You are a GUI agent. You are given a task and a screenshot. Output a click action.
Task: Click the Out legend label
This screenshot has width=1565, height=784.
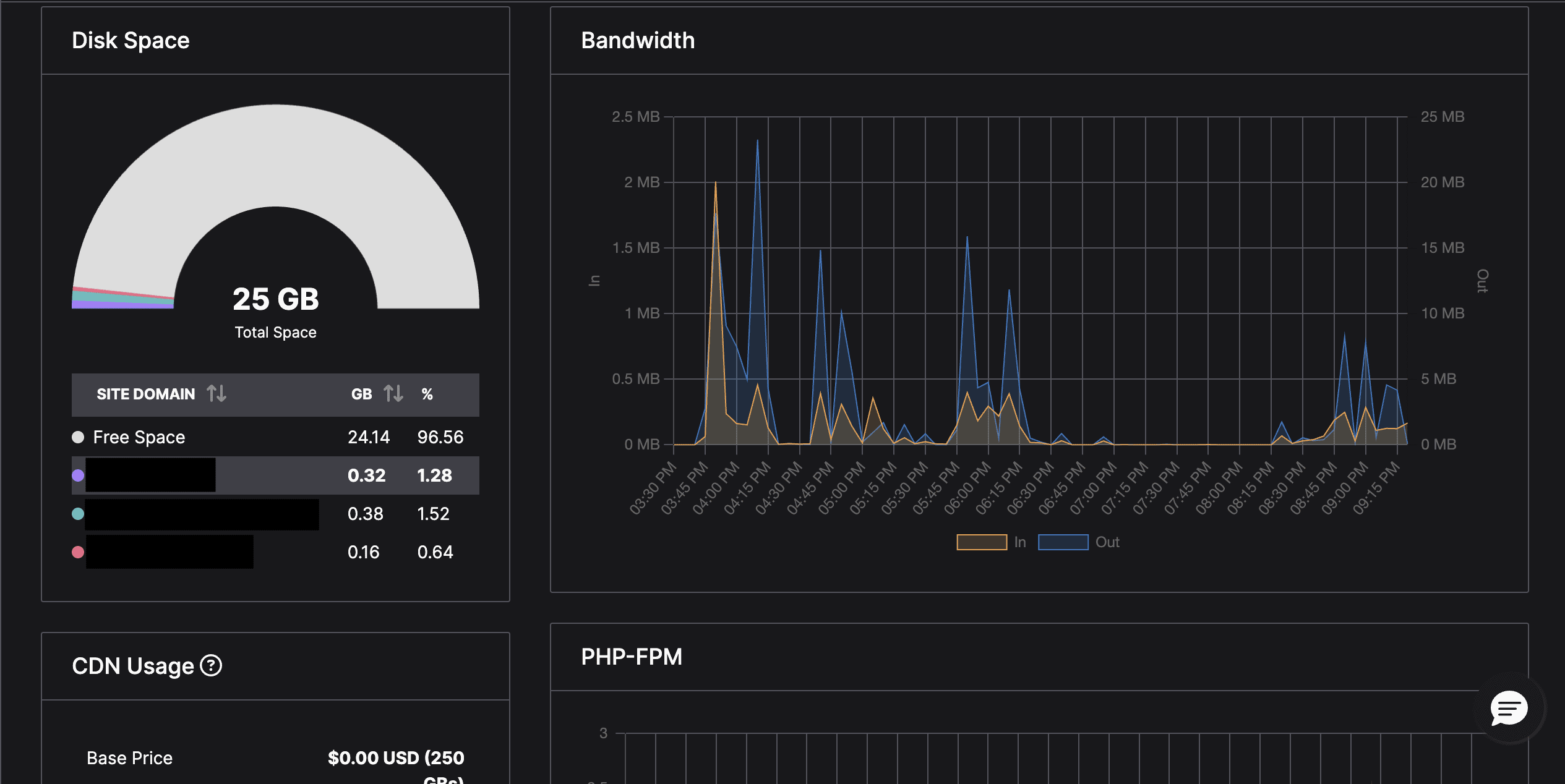tap(1107, 542)
